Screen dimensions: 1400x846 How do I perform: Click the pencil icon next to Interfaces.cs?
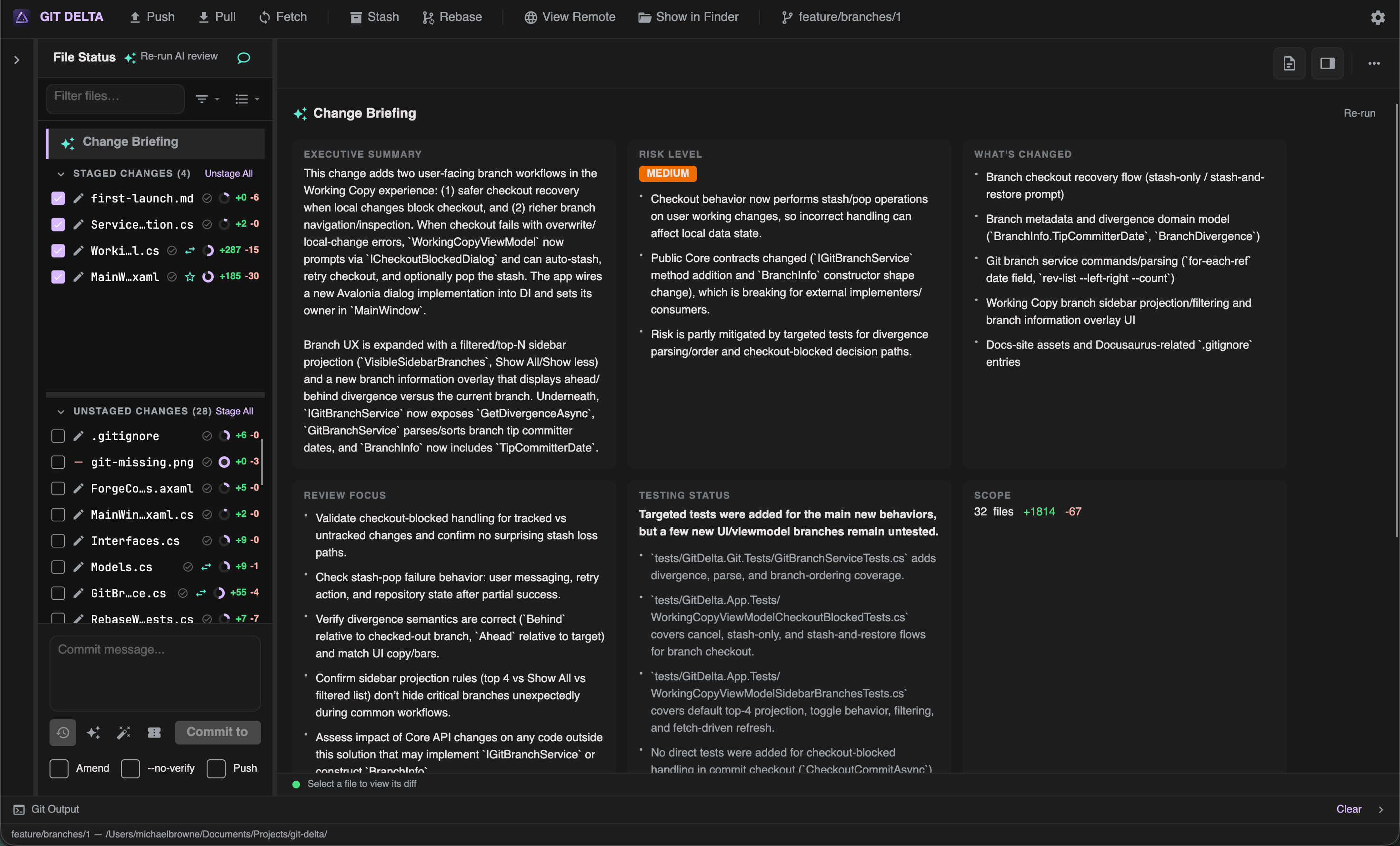[79, 541]
